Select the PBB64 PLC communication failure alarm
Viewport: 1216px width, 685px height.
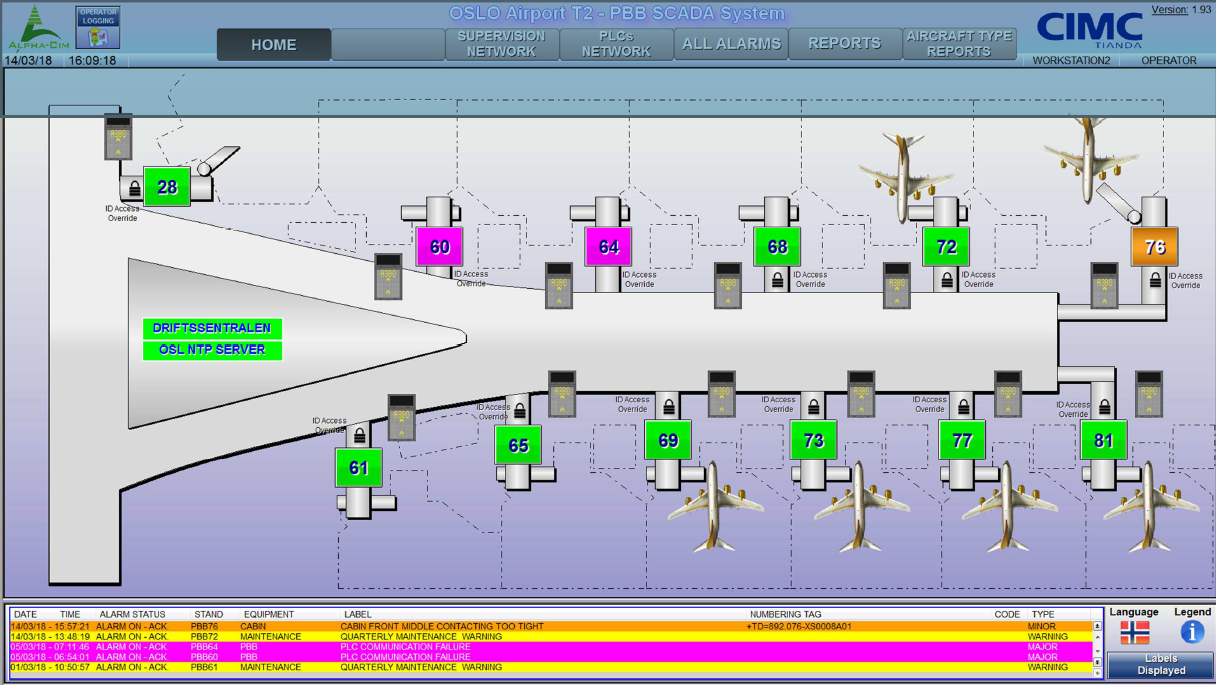[x=550, y=647]
